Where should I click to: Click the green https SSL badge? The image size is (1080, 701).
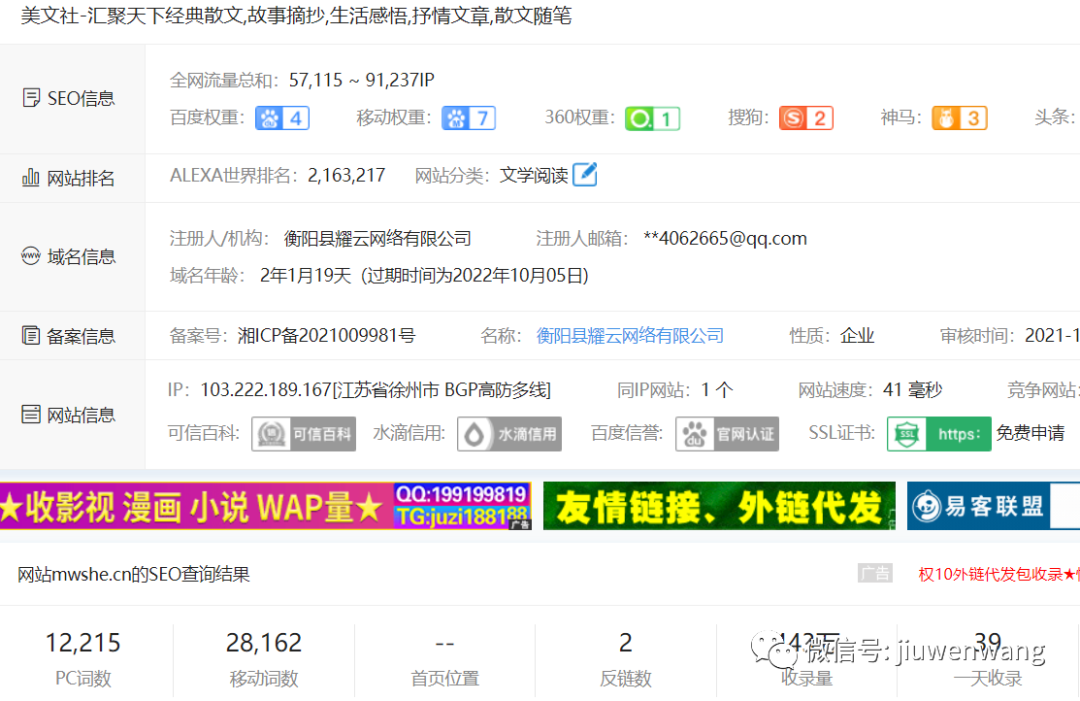[938, 434]
